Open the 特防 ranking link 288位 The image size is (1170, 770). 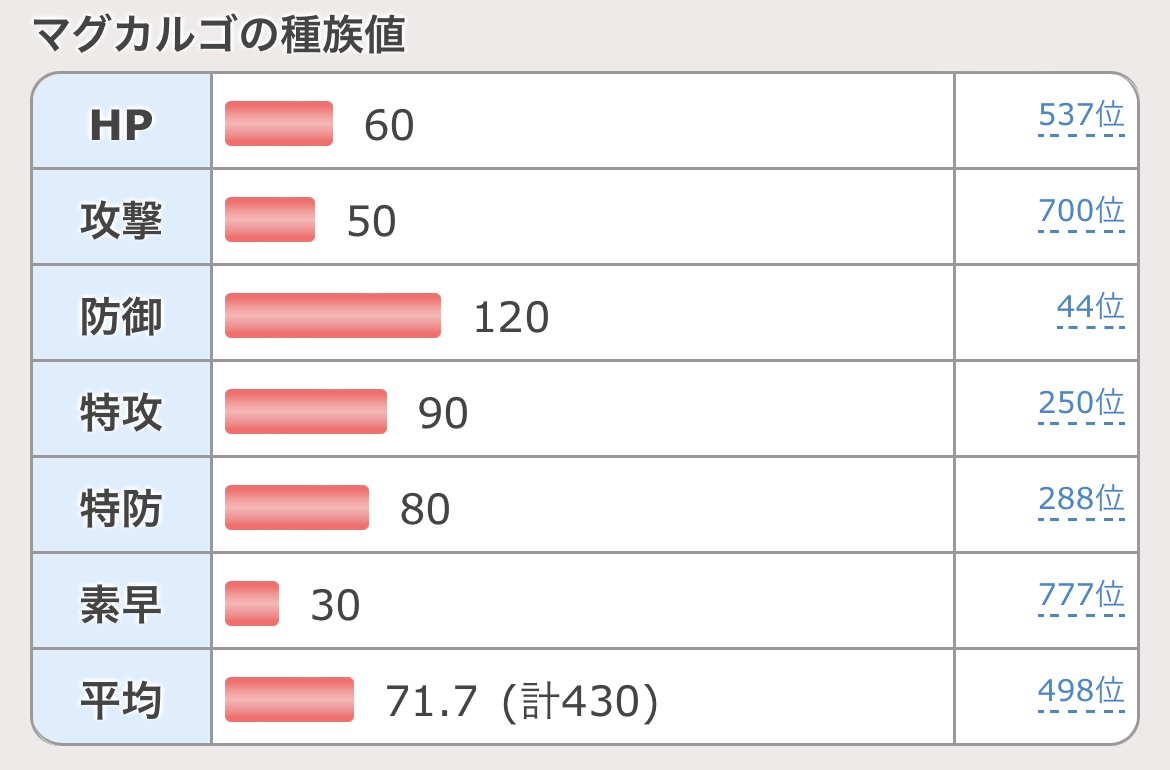[1081, 499]
